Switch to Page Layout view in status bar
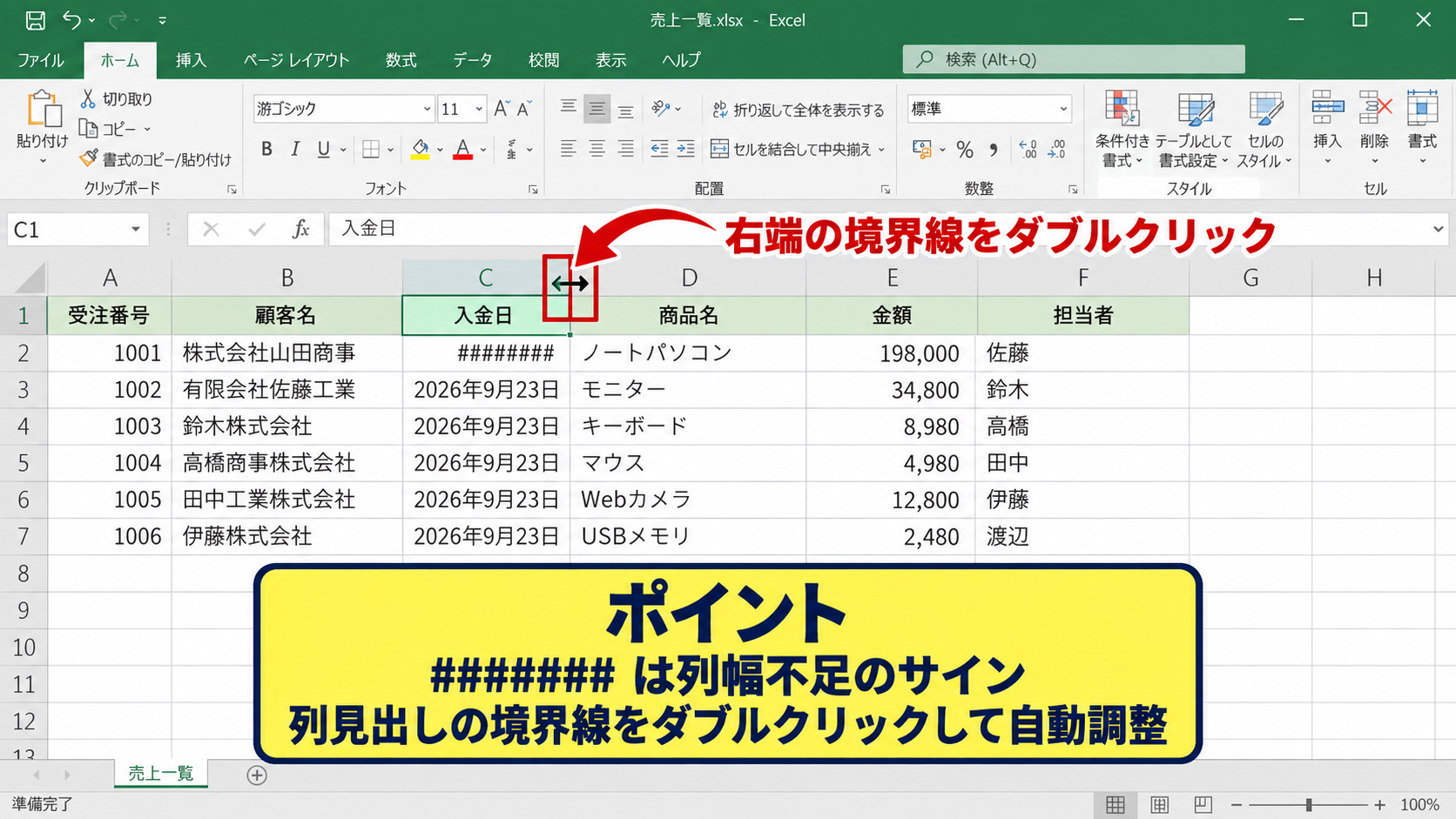This screenshot has height=819, width=1456. coord(1160,805)
